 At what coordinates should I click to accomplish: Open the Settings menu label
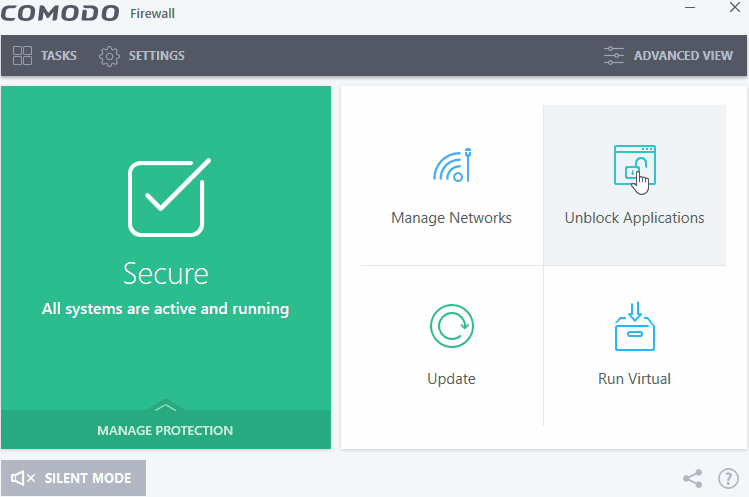click(x=156, y=56)
